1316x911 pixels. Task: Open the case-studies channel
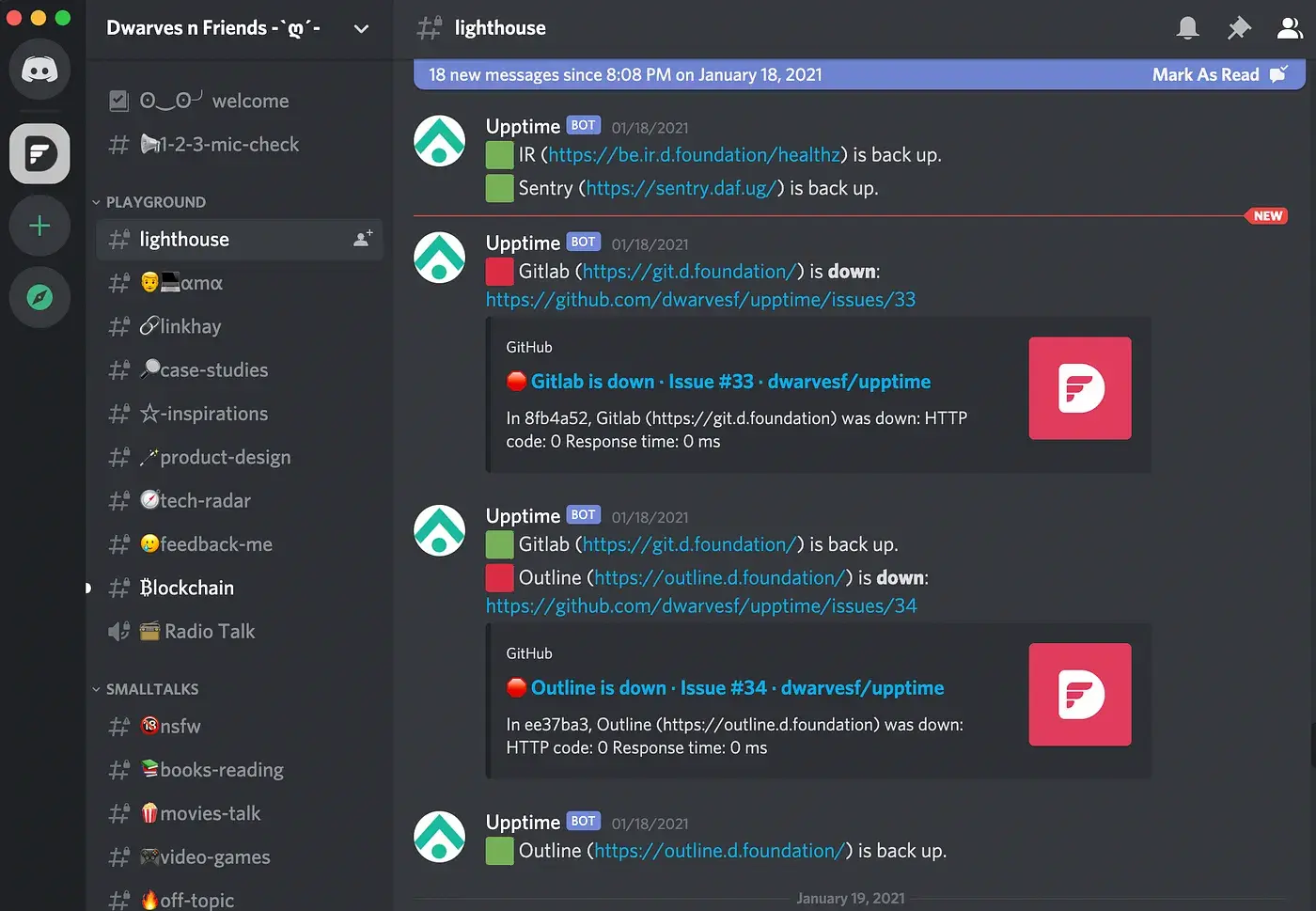pyautogui.click(x=240, y=369)
